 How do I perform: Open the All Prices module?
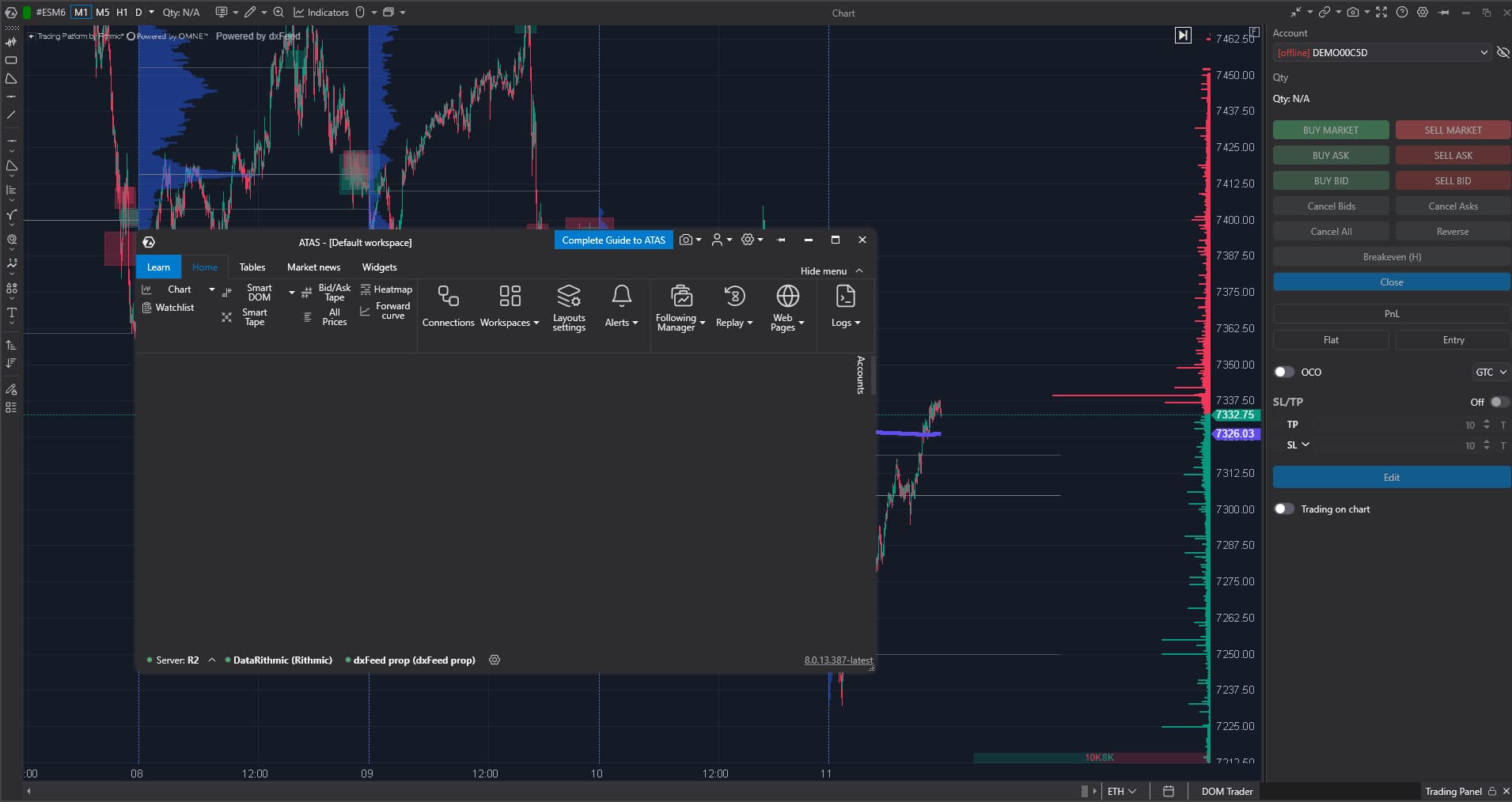pyautogui.click(x=326, y=317)
